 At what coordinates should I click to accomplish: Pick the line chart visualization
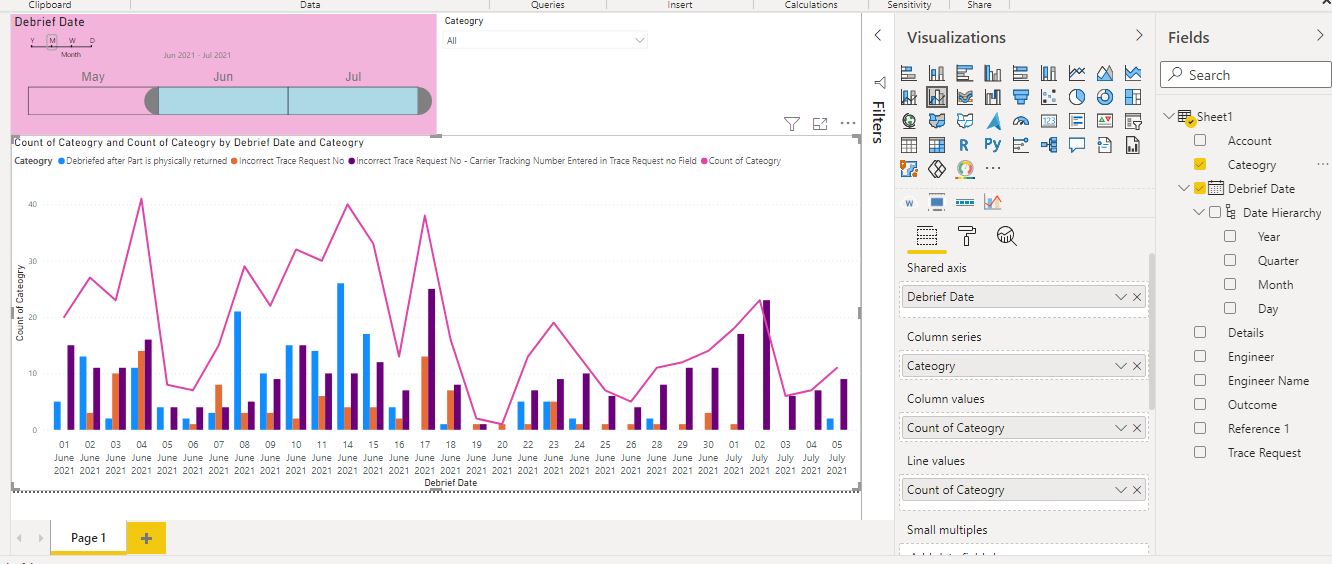click(x=1077, y=73)
